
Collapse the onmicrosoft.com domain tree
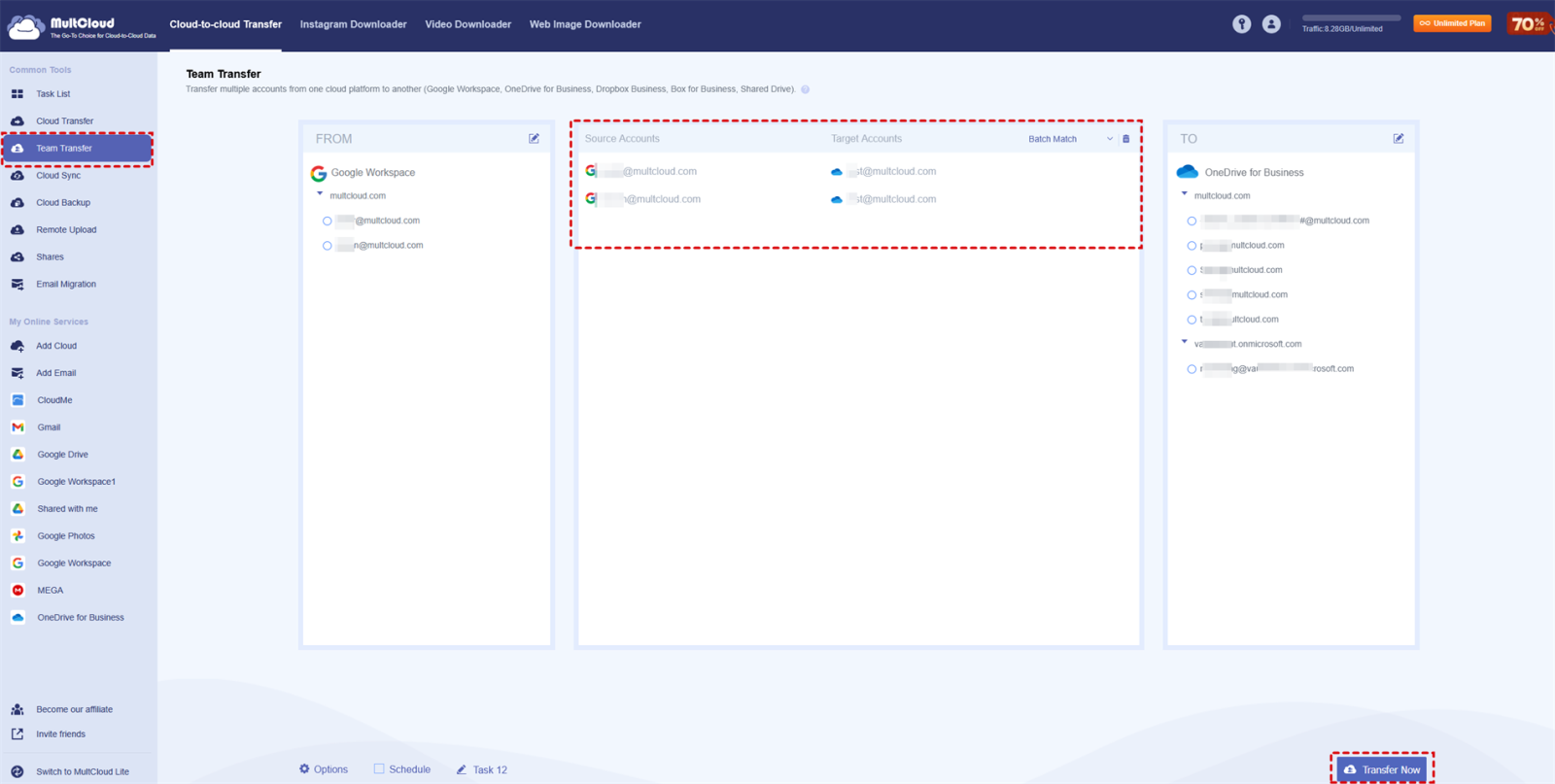point(1184,342)
